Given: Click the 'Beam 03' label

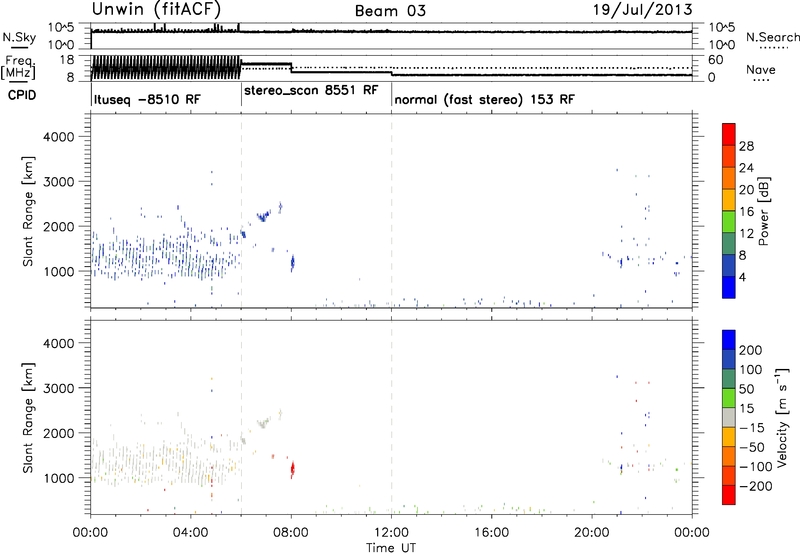Looking at the screenshot, I should 390,11.
